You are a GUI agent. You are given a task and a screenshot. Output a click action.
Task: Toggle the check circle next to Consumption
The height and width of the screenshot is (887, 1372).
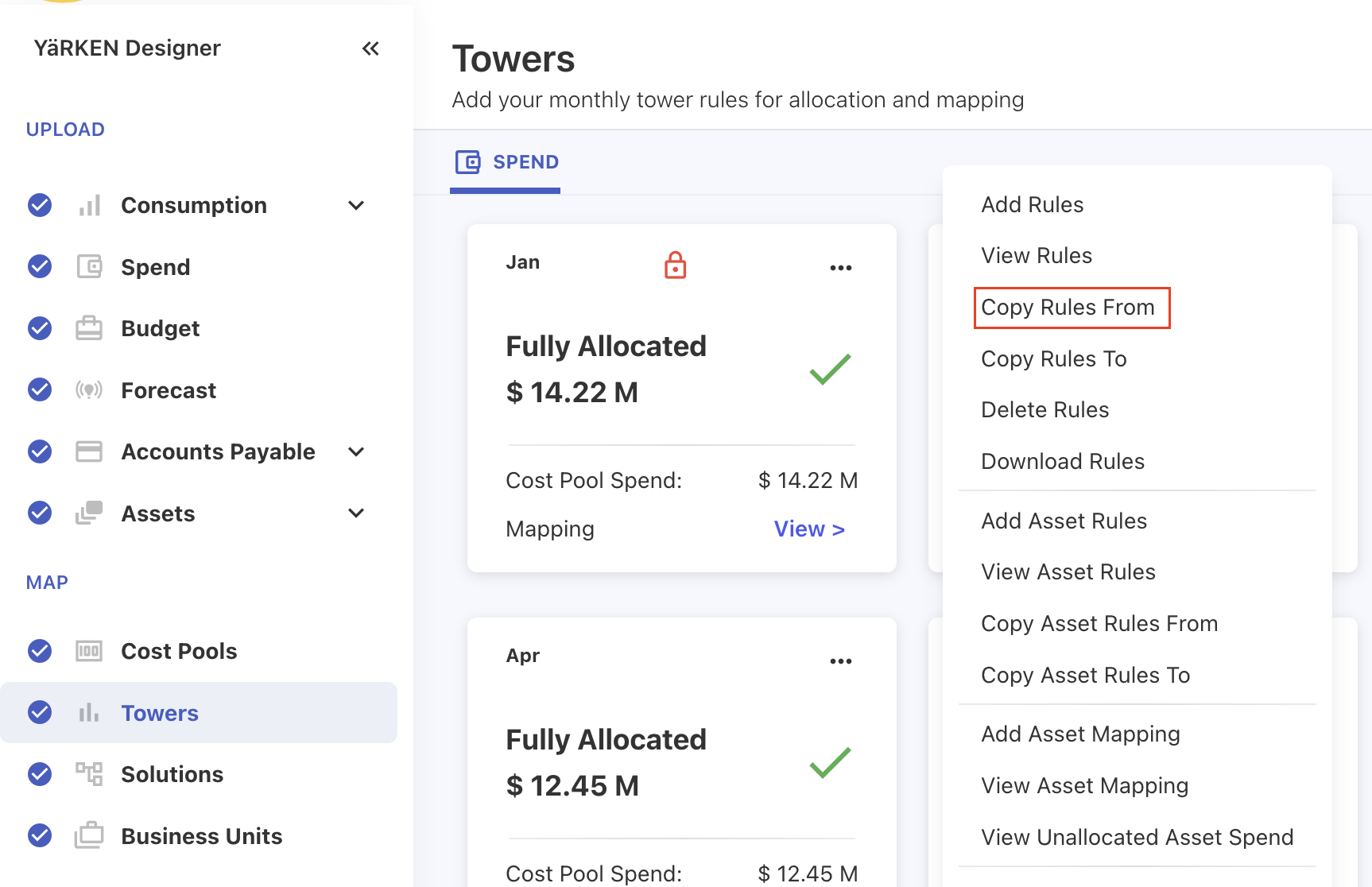(40, 205)
